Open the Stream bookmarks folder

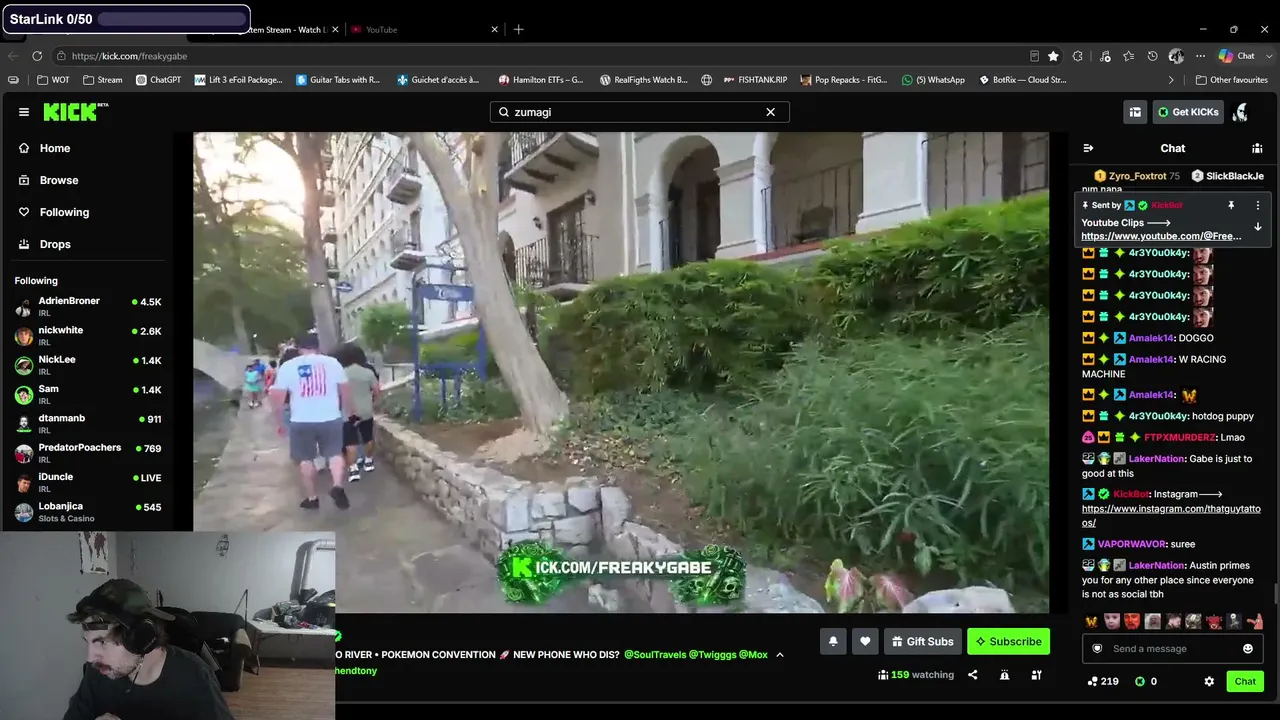[x=103, y=80]
